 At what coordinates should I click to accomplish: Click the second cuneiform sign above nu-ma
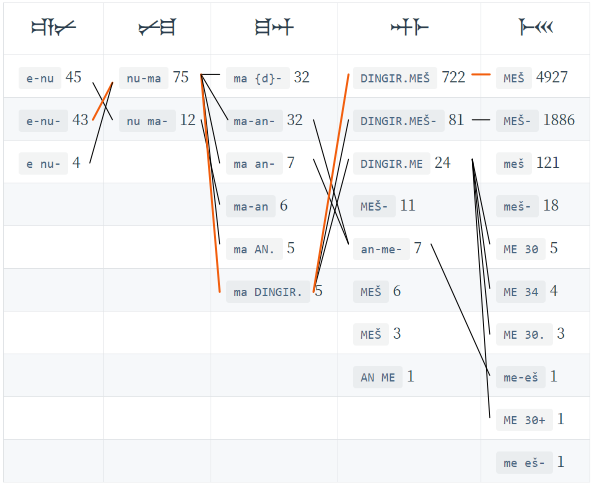tap(157, 27)
